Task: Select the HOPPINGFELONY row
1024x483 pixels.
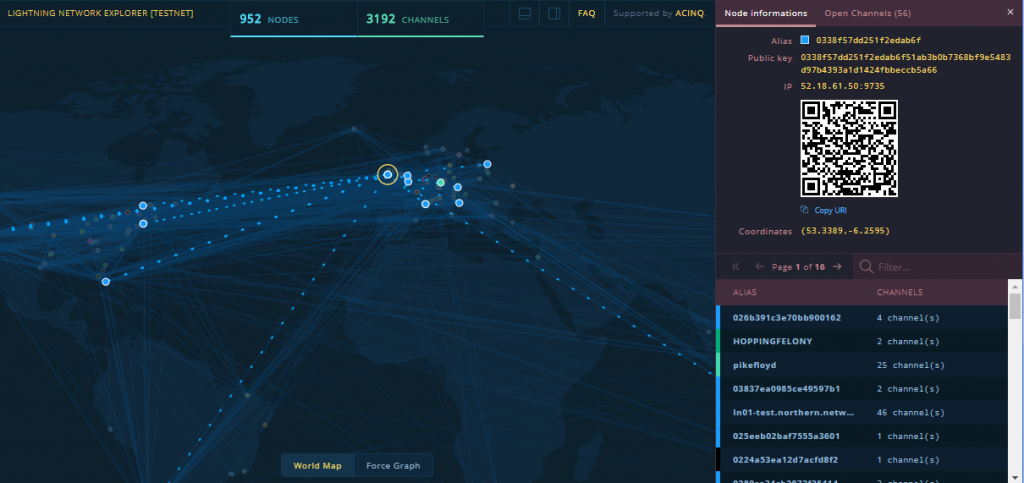Action: (x=862, y=341)
